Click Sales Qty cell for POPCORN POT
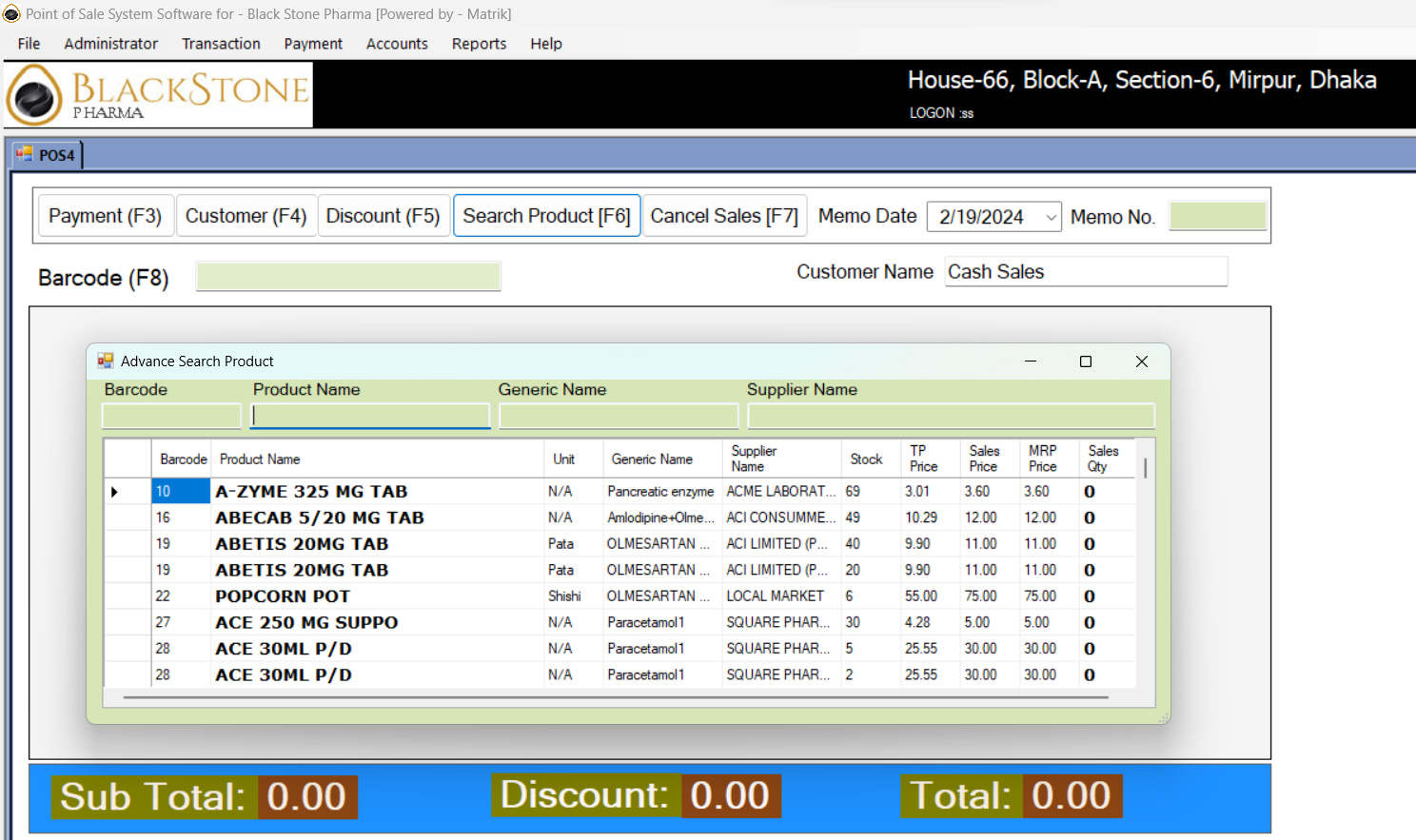 [x=1108, y=596]
